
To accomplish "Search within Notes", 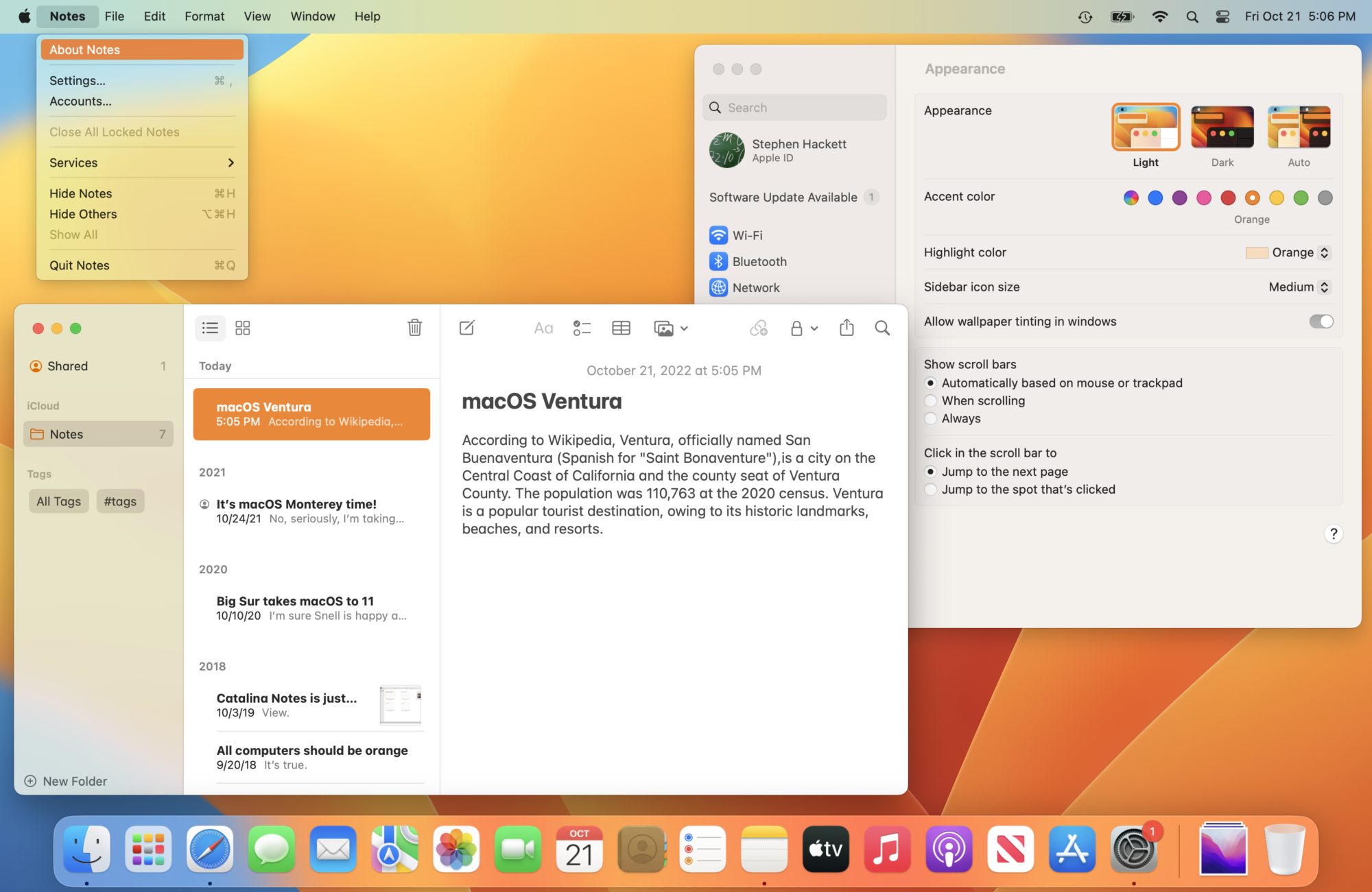I will pos(882,328).
